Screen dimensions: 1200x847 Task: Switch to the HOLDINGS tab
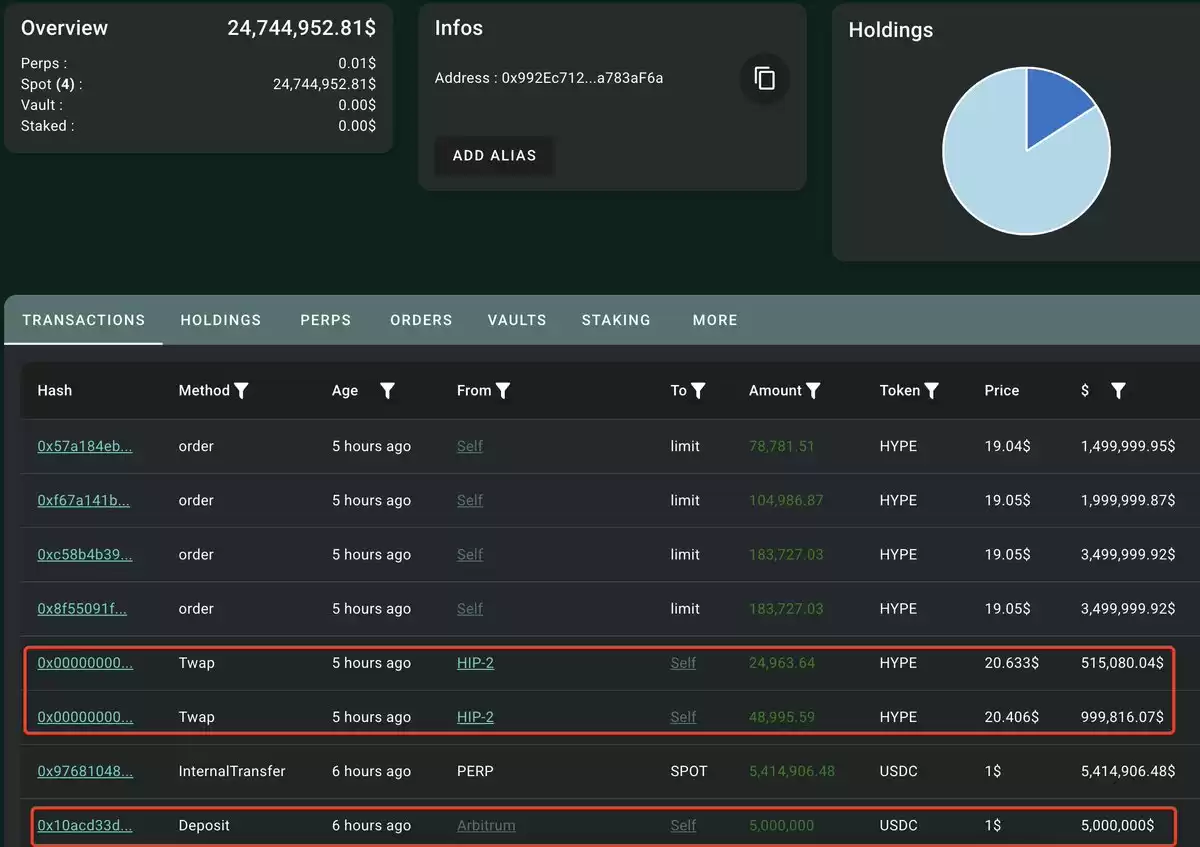pos(221,320)
